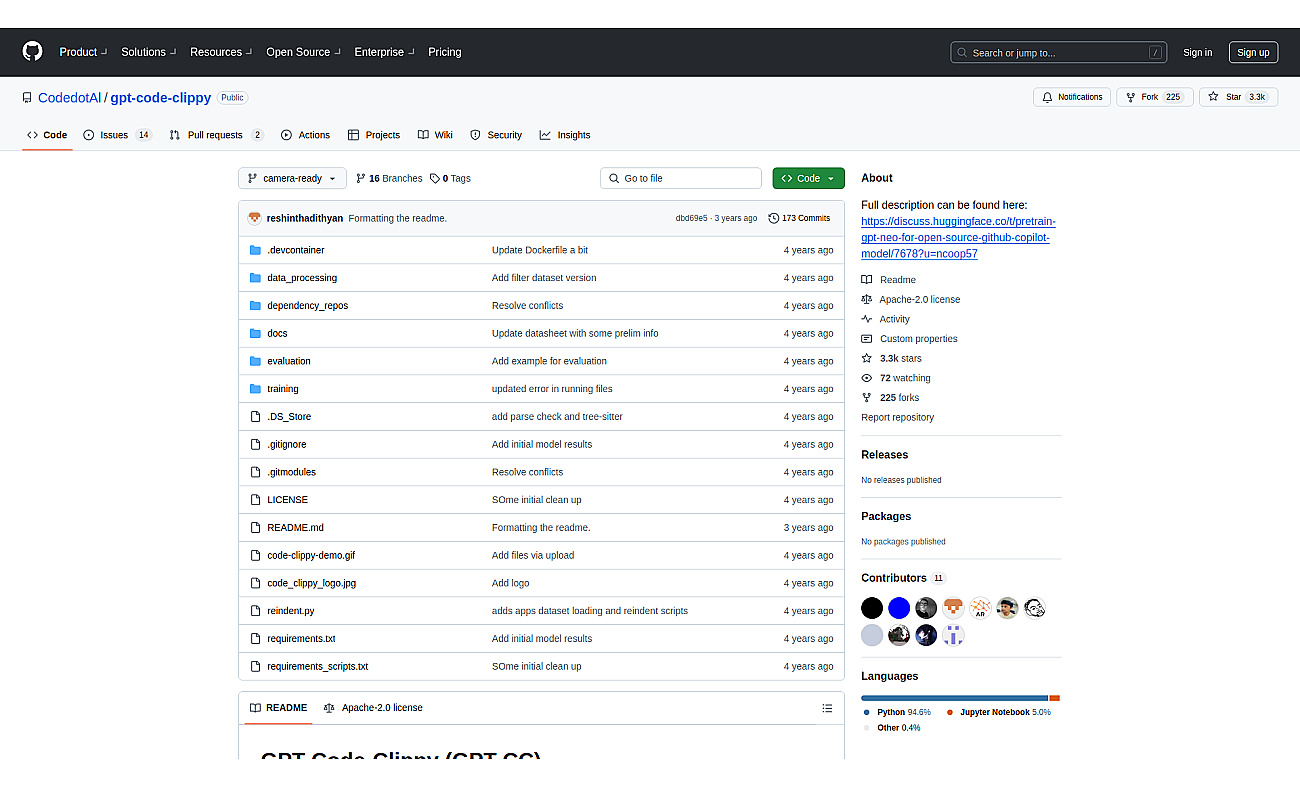1300x788 pixels.
Task: Open the Product menu
Action: [x=83, y=52]
